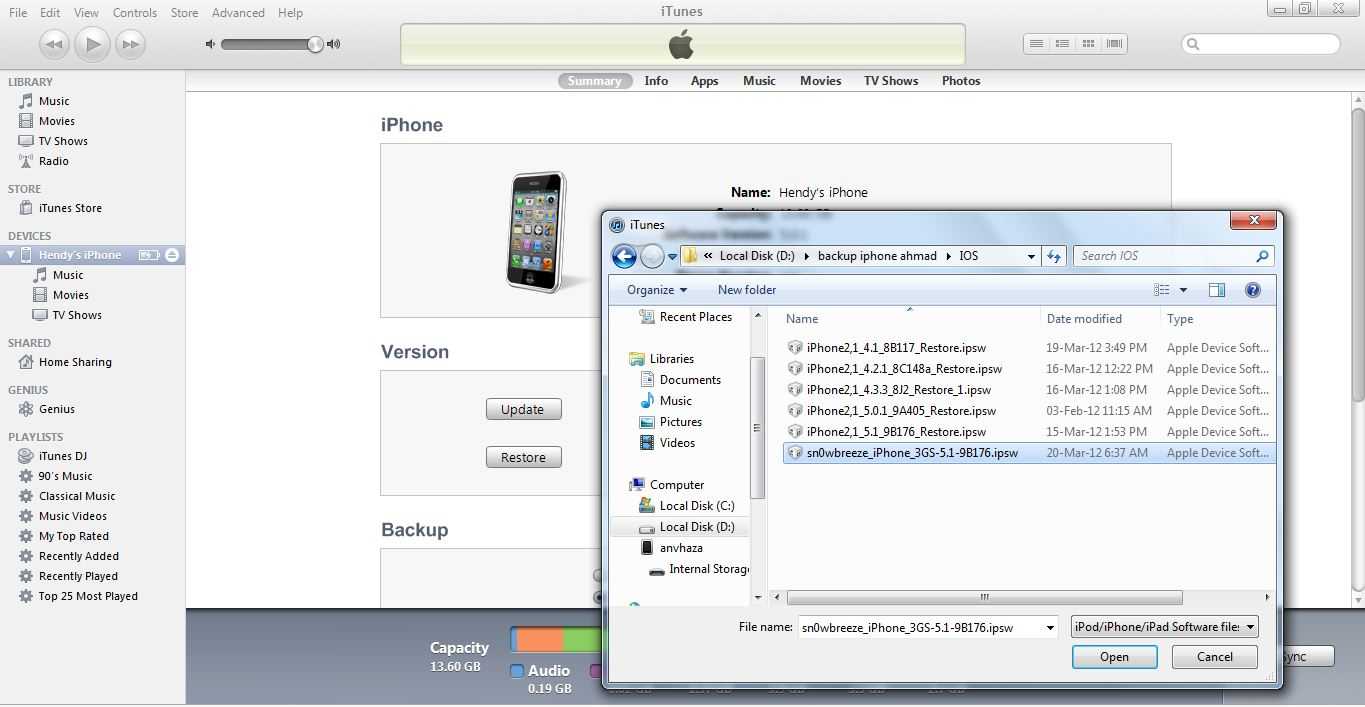Click the refresh button beside the address bar
This screenshot has width=1365, height=707.
click(1054, 256)
